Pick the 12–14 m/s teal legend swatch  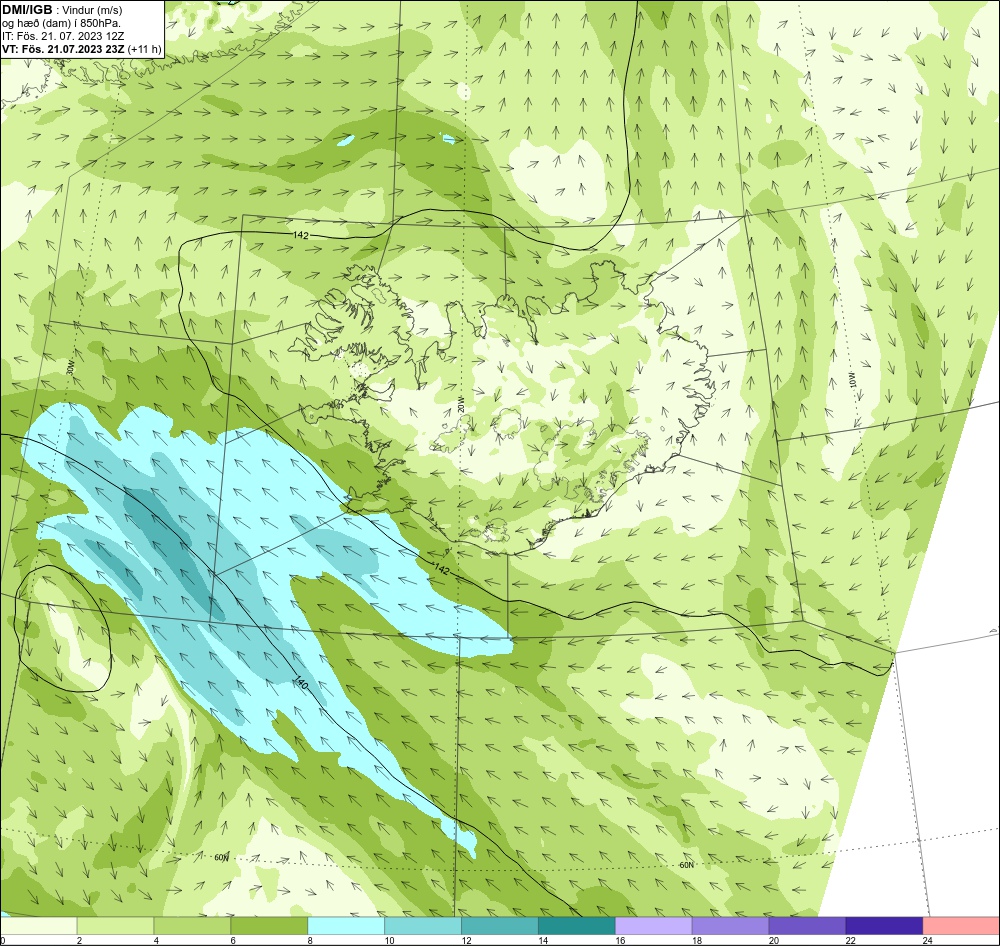pos(500,925)
